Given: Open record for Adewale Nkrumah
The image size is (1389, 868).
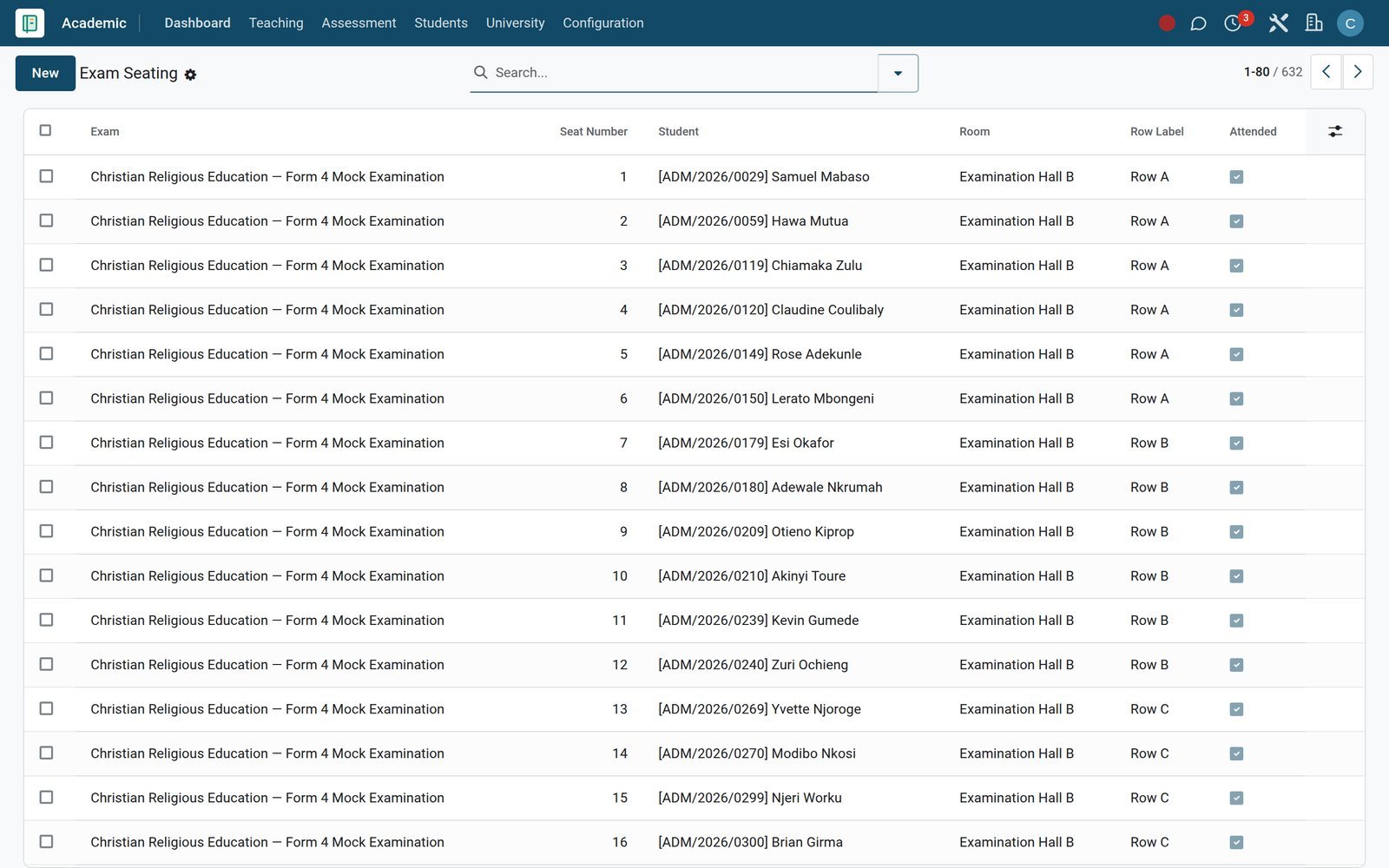Looking at the screenshot, I should (x=770, y=487).
